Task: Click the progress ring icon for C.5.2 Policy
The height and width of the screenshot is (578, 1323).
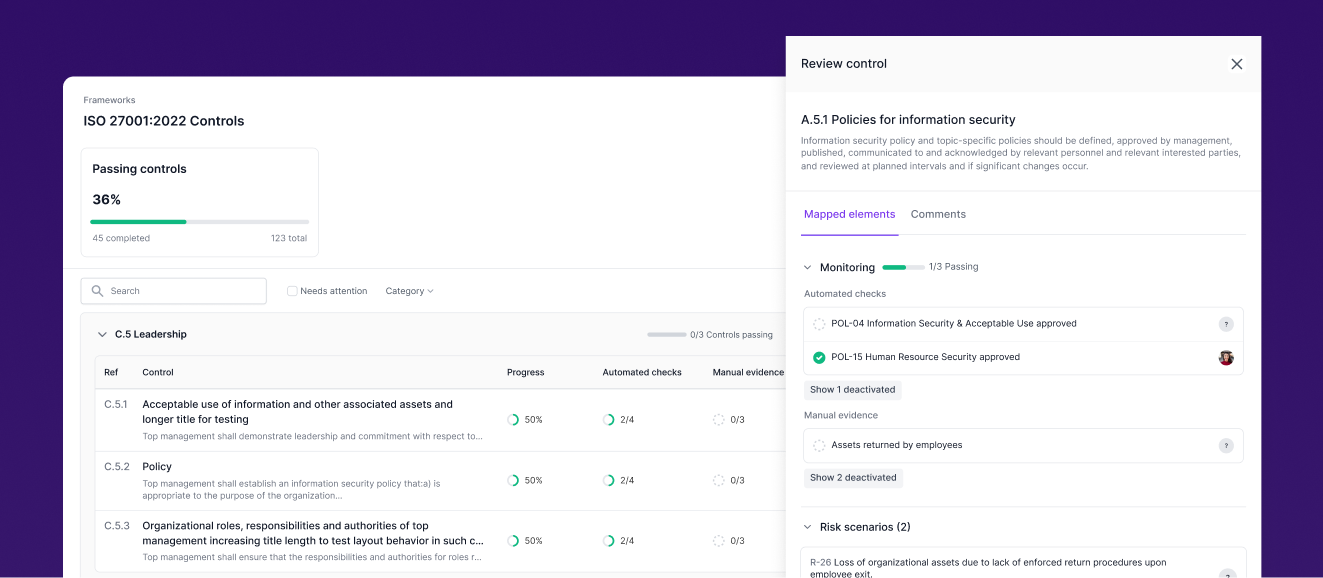Action: [513, 480]
